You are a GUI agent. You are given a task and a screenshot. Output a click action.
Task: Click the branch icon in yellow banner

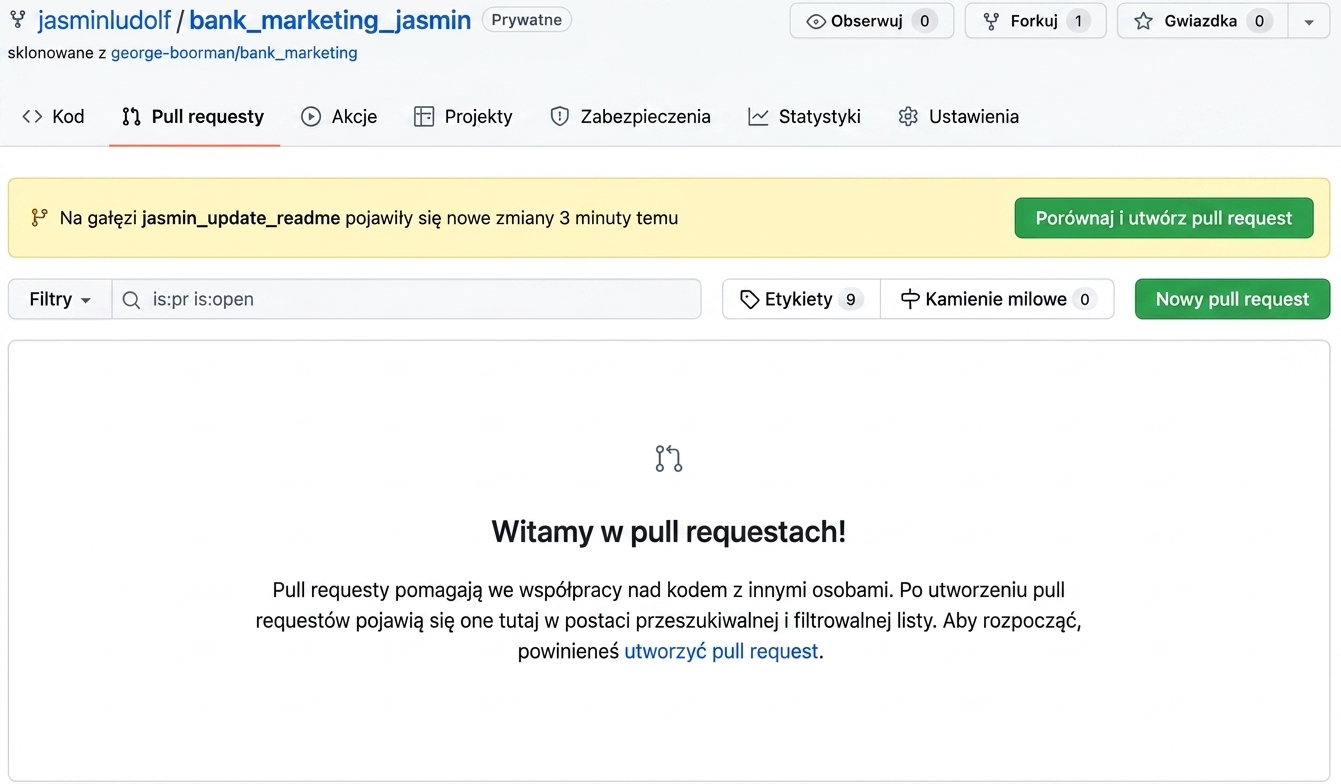pyautogui.click(x=39, y=217)
